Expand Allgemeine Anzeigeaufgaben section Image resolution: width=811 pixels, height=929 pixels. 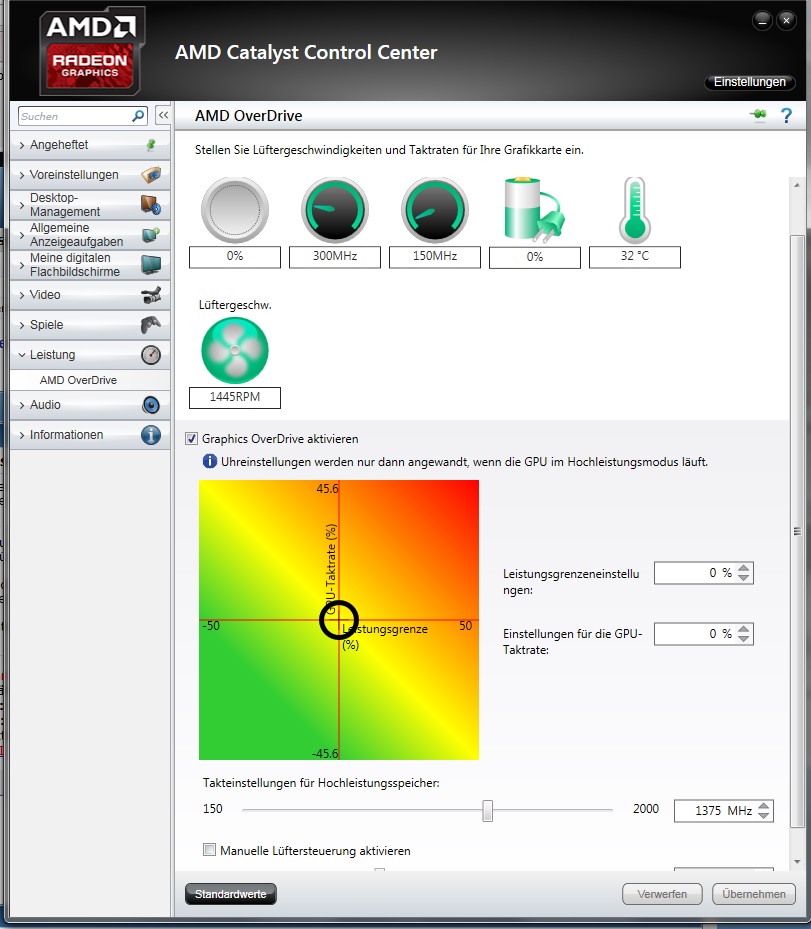(x=22, y=235)
